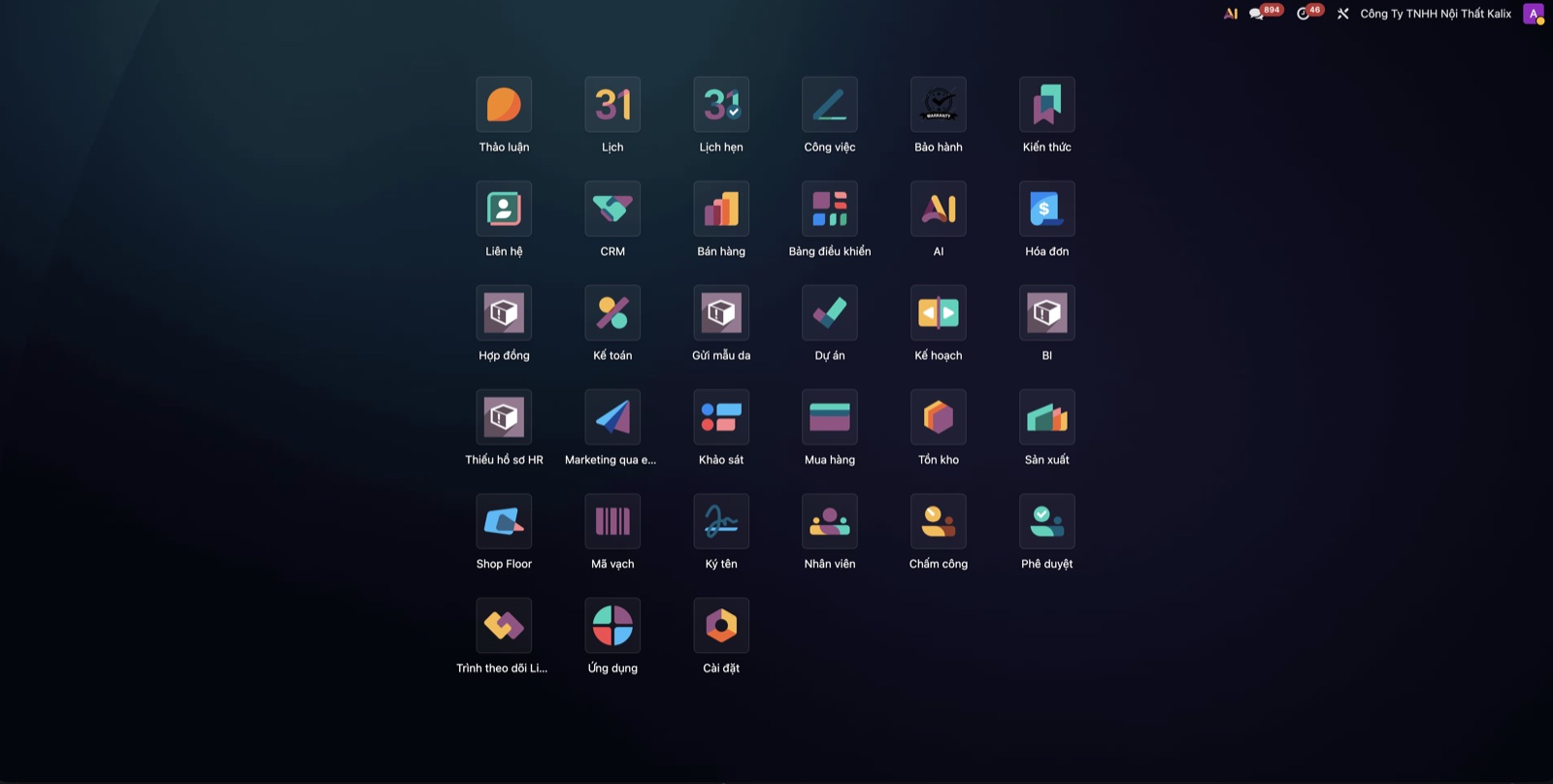The image size is (1553, 784).
Task: Open the Liên hệ contacts app
Action: [504, 209]
